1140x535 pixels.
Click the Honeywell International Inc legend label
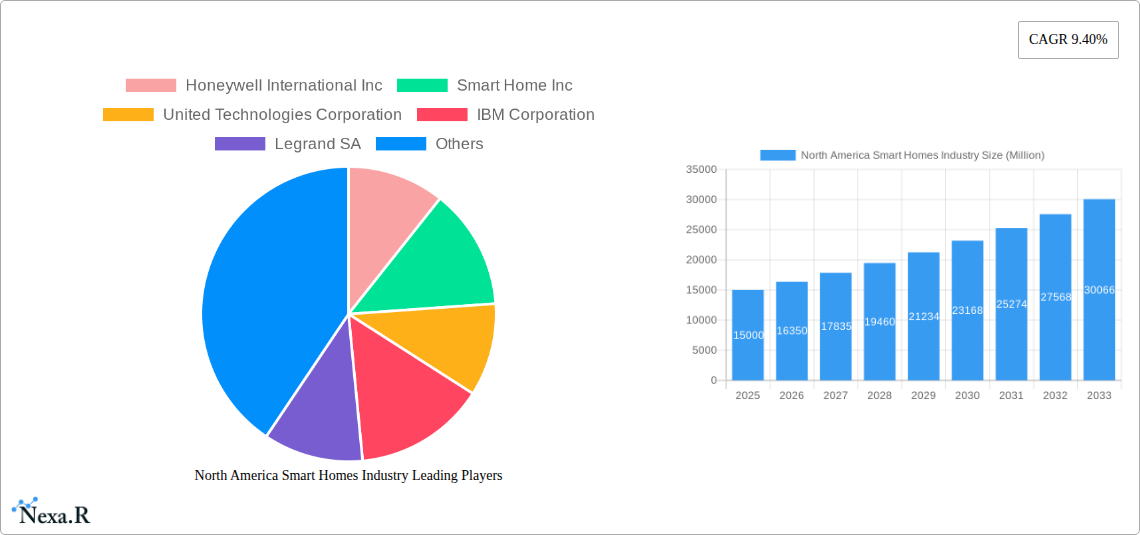click(284, 86)
